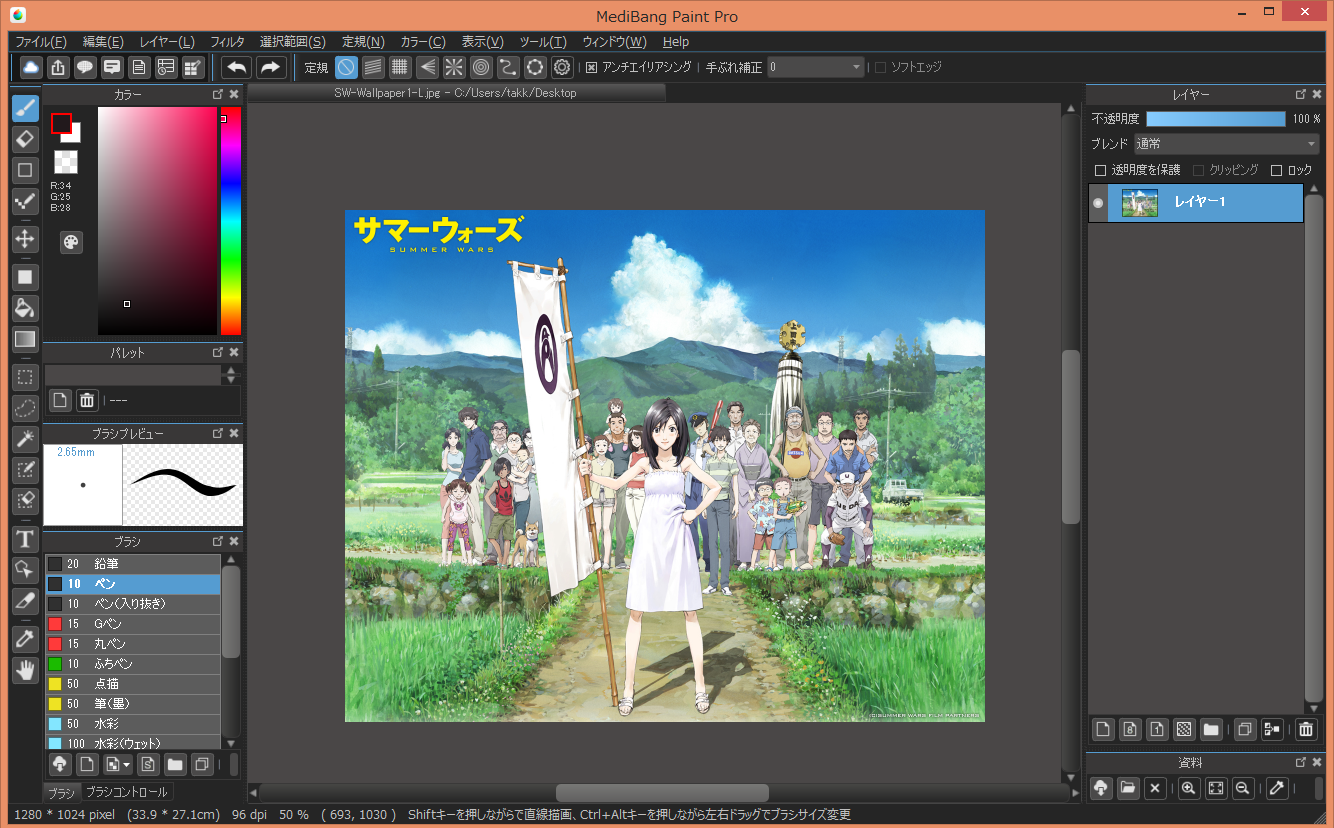
Task: Open the 編集 menu
Action: [103, 42]
